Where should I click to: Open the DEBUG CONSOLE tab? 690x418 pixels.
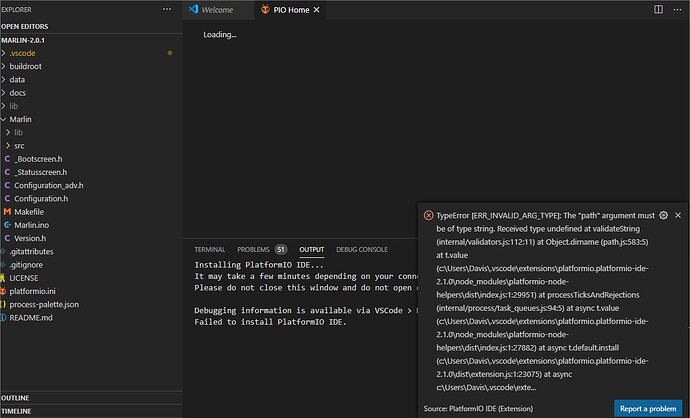coord(362,249)
